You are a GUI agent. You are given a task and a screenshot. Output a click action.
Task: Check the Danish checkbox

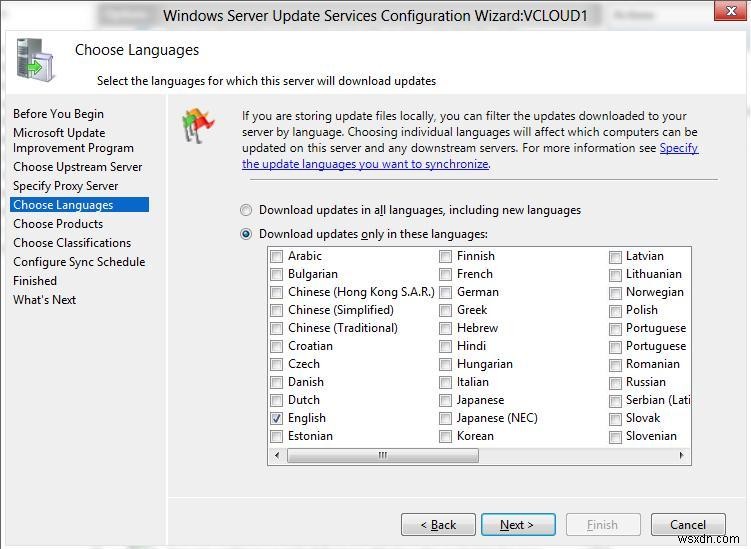pyautogui.click(x=276, y=382)
